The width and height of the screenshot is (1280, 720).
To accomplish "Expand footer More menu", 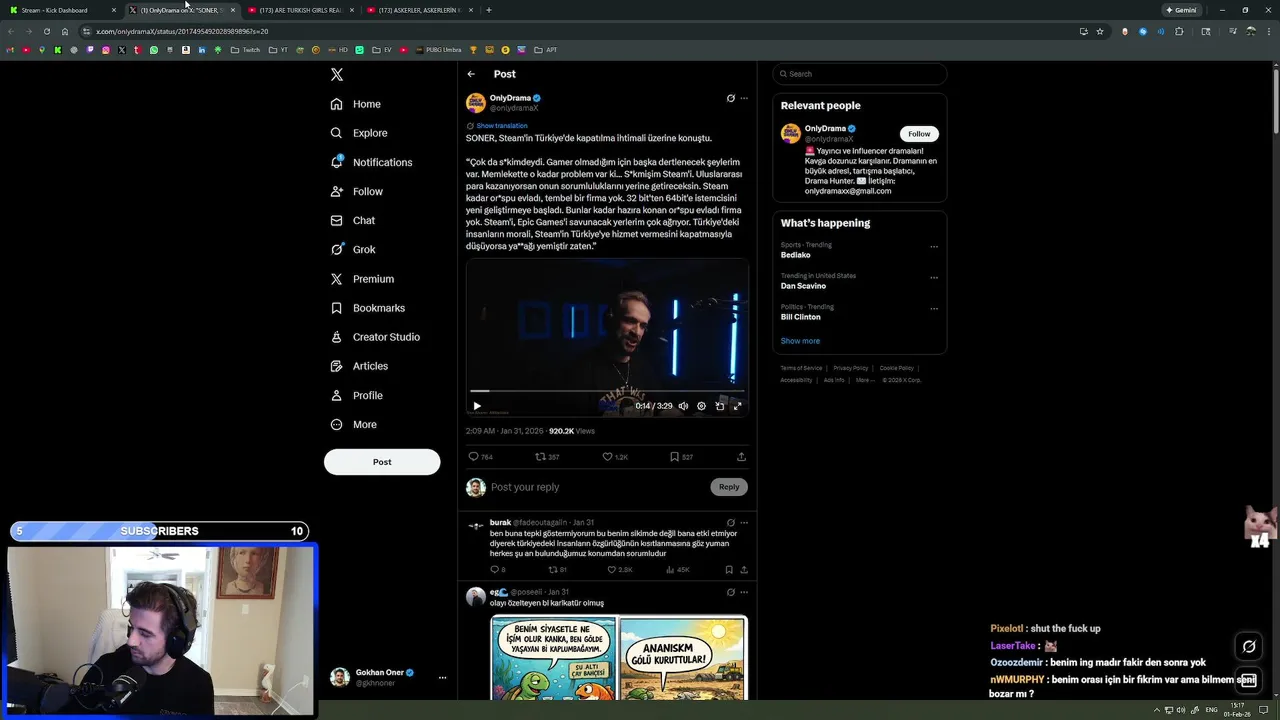I will [863, 380].
